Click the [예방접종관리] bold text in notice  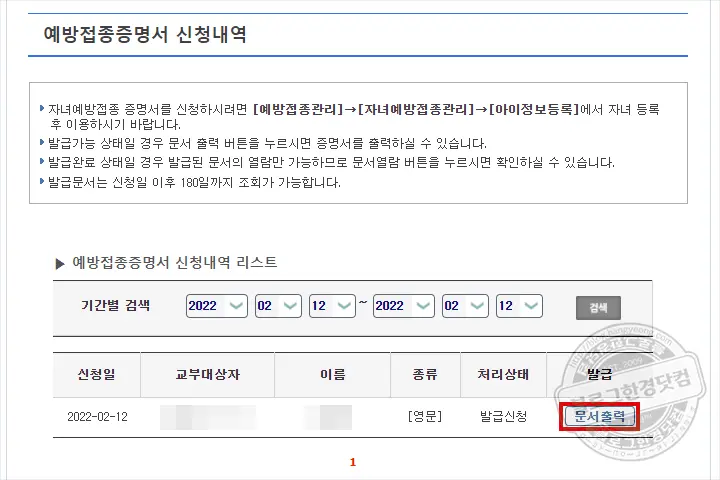pos(298,109)
